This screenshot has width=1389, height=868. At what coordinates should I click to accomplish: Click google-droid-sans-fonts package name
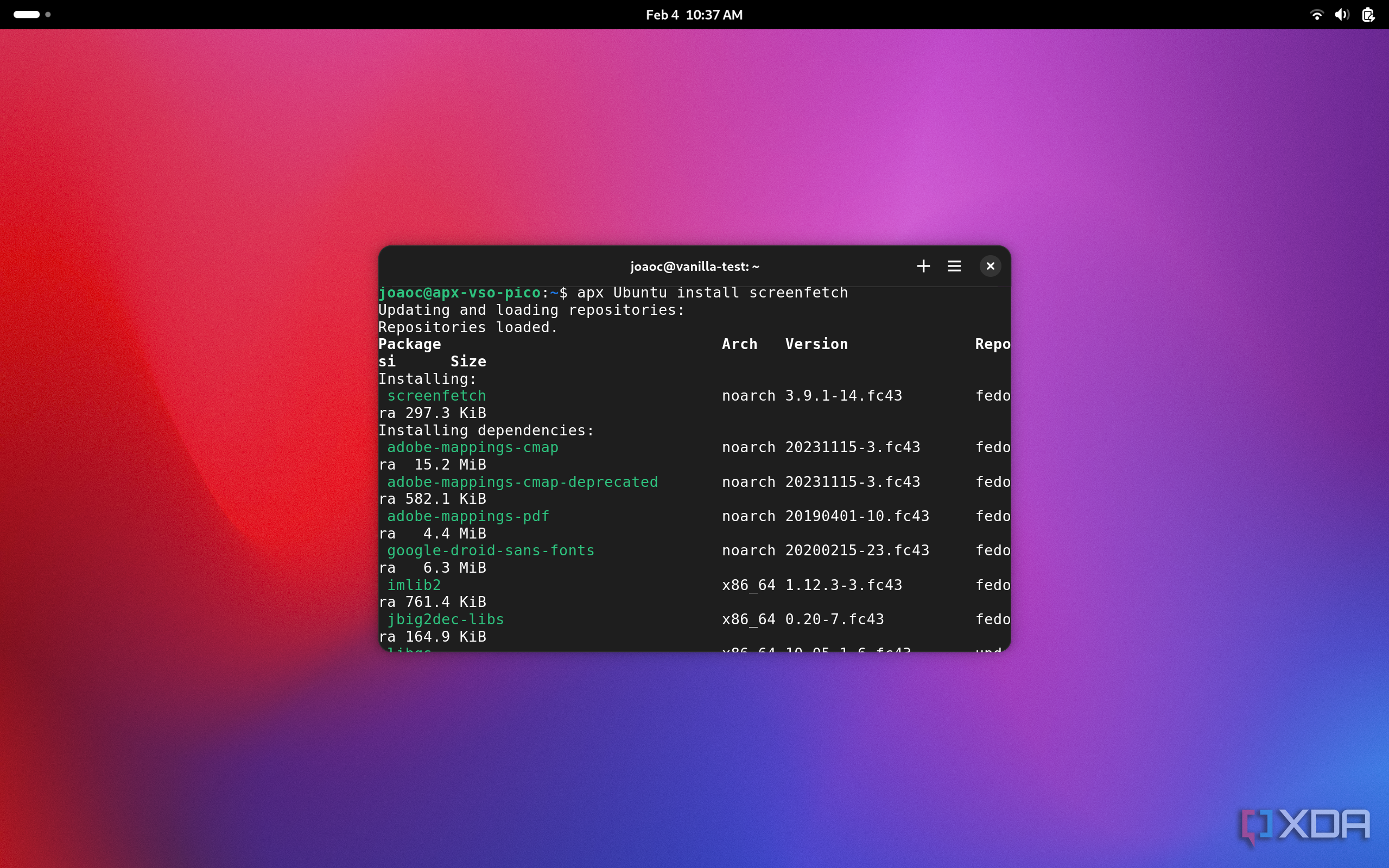491,550
